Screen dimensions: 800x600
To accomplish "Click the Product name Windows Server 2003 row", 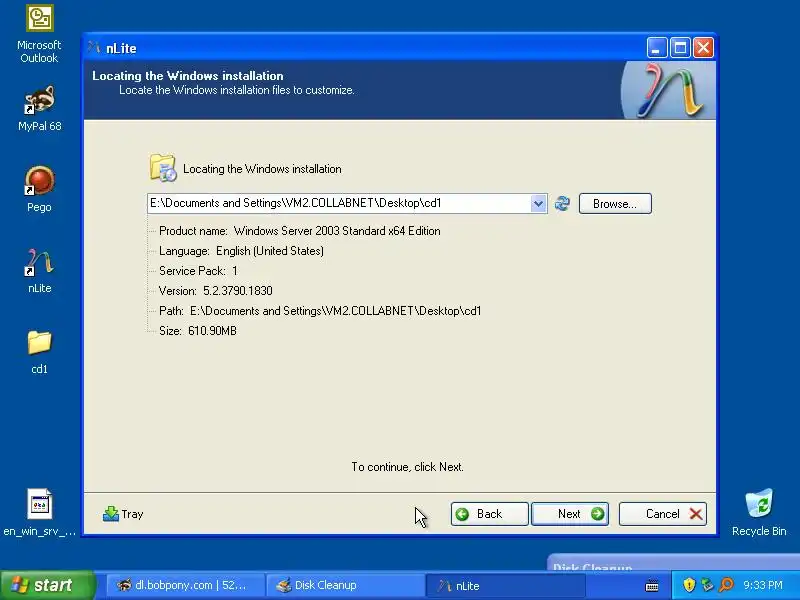I will click(x=299, y=231).
